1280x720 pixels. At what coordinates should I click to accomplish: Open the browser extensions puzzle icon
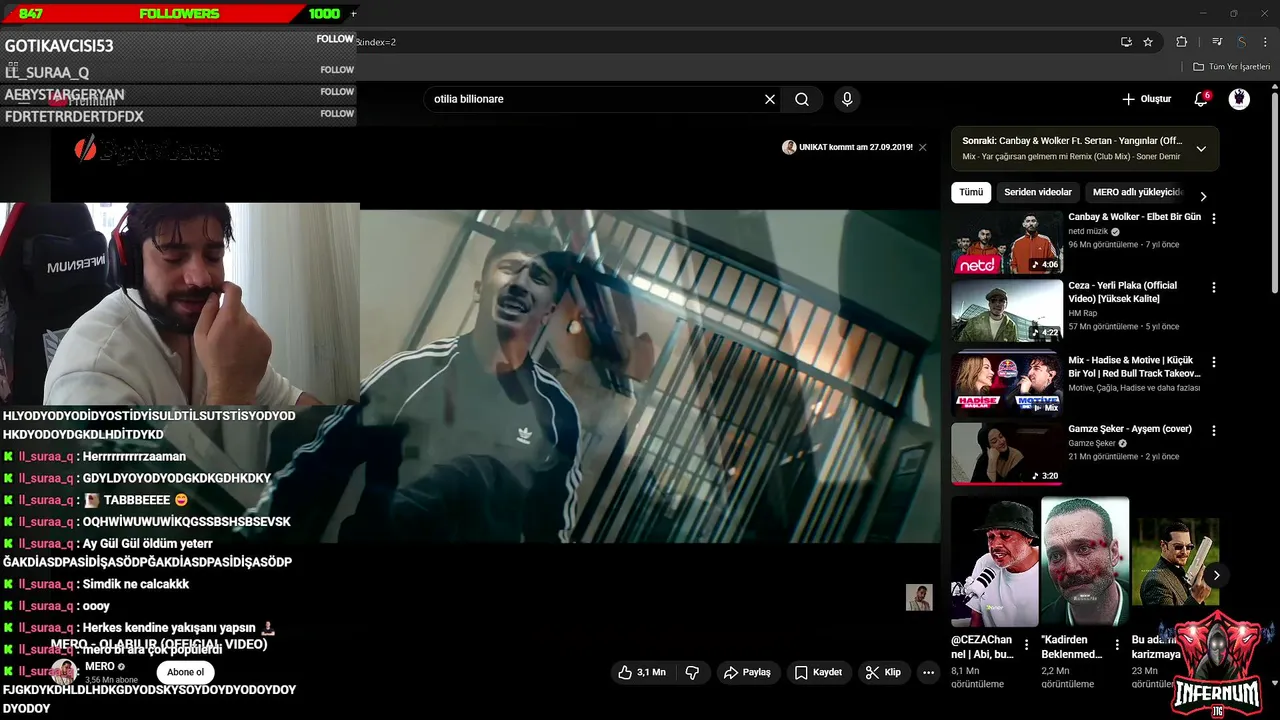point(1181,42)
